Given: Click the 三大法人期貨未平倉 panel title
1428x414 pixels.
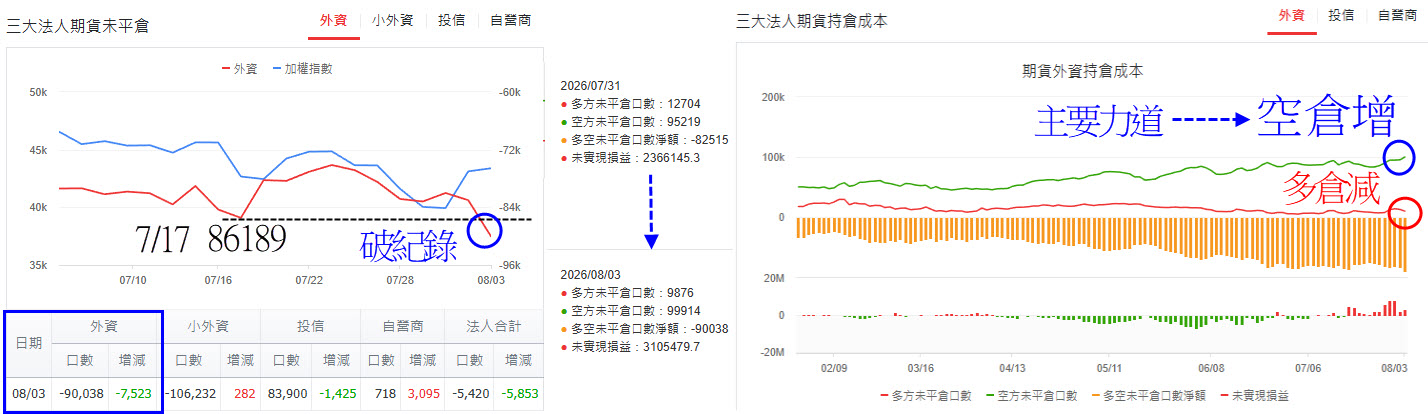Looking at the screenshot, I should (x=78, y=27).
